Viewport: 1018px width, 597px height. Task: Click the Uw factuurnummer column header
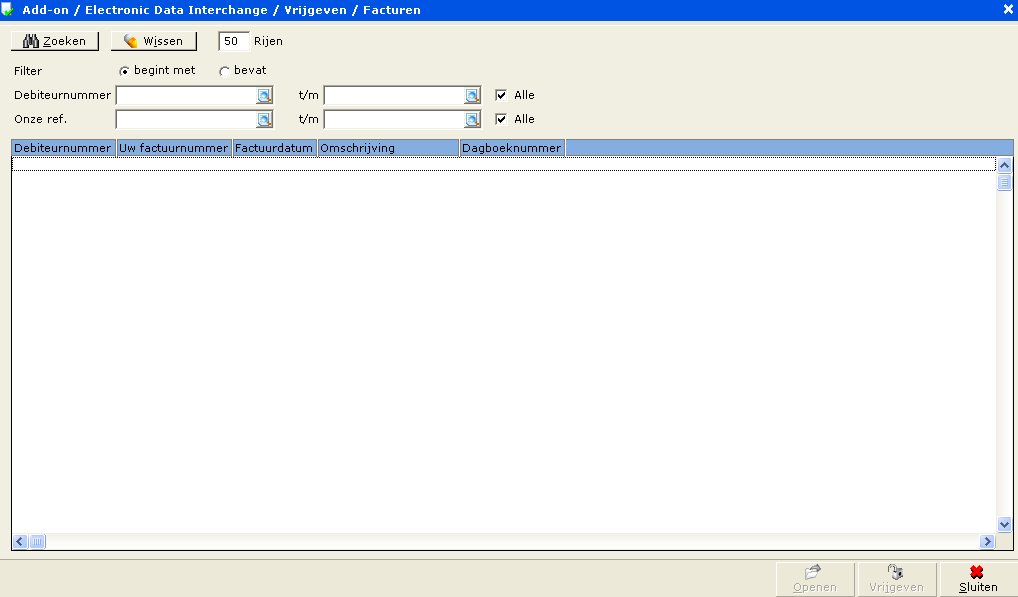click(x=174, y=148)
